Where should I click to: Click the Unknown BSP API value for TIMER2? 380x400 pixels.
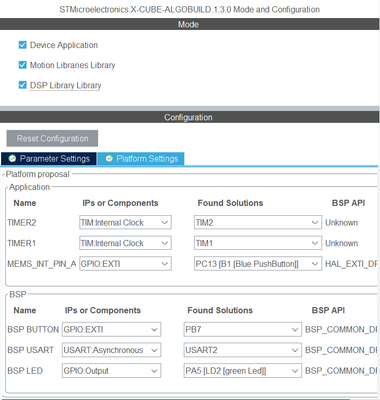coord(342,222)
